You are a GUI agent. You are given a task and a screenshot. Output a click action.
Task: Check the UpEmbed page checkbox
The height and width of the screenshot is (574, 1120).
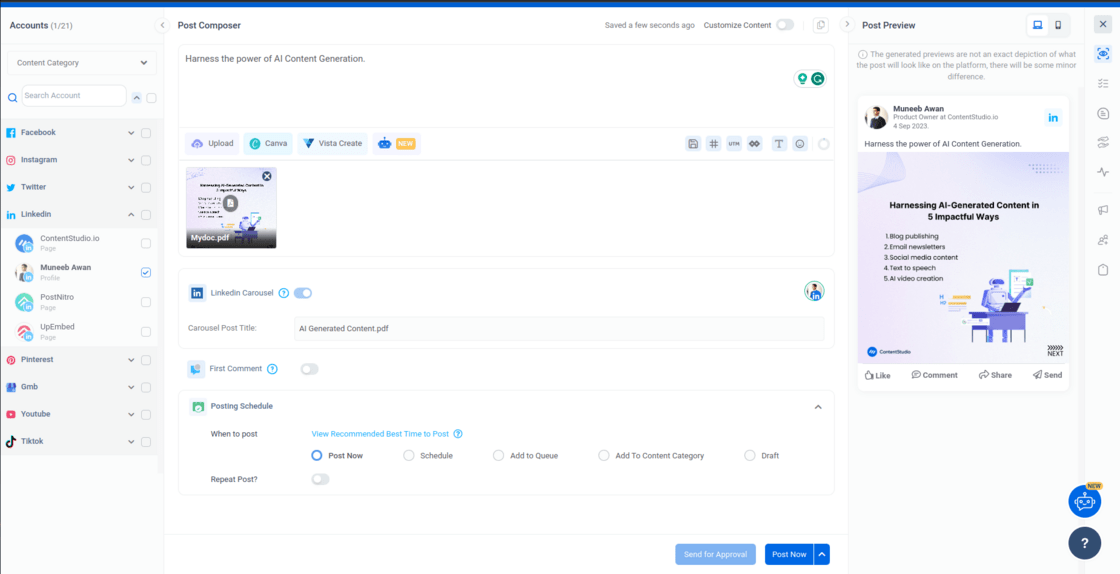pyautogui.click(x=146, y=332)
